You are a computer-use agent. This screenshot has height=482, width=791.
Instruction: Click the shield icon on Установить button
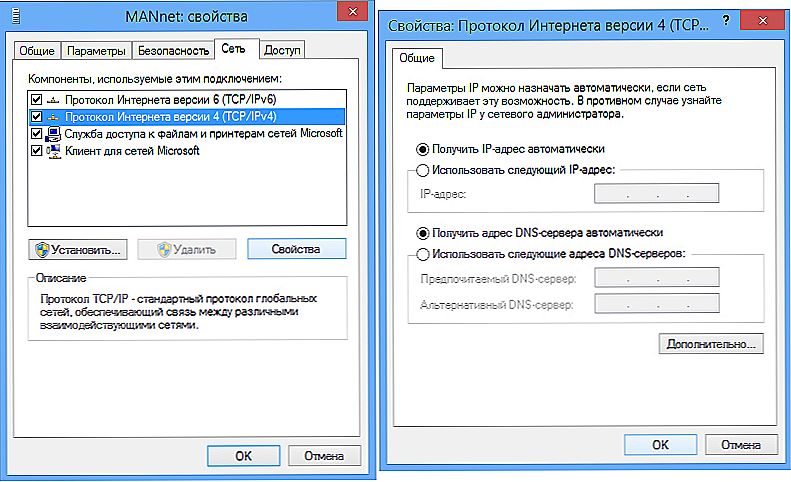[42, 249]
